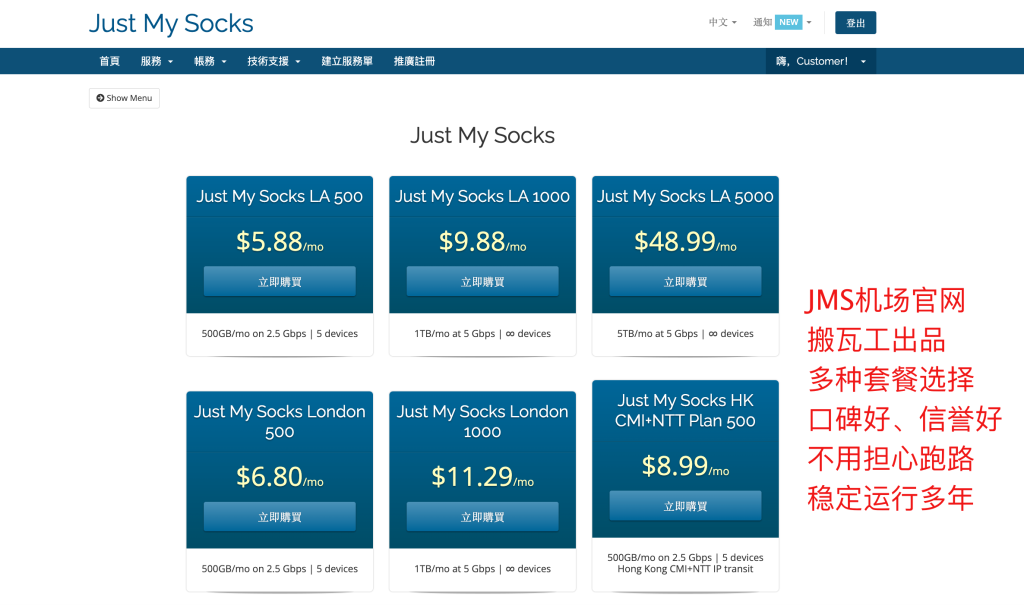This screenshot has height=605, width=1024.
Task: Select 建立服務單 in navigation bar
Action: pos(347,61)
